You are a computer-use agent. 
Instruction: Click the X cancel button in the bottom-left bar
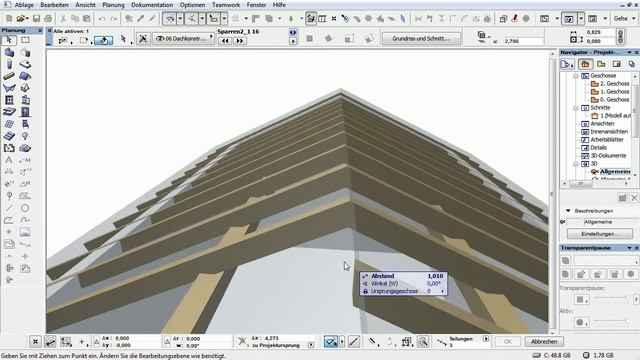tap(36, 342)
